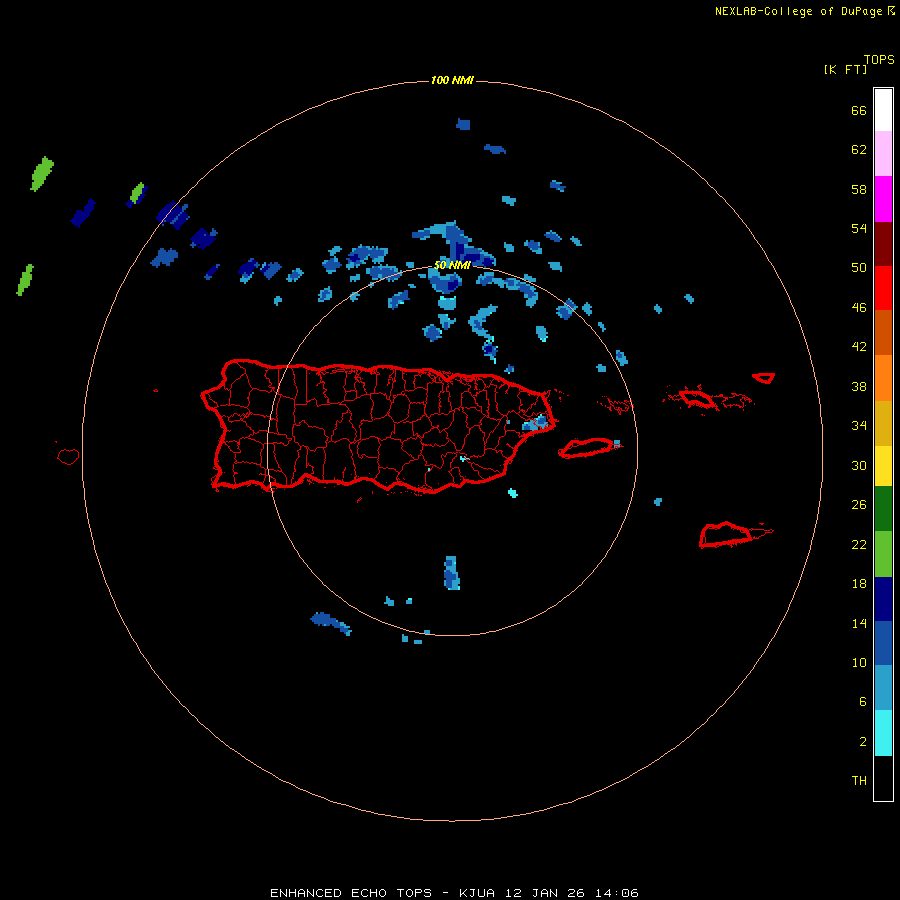
Task: Click the TH legend label
Action: coord(859,781)
